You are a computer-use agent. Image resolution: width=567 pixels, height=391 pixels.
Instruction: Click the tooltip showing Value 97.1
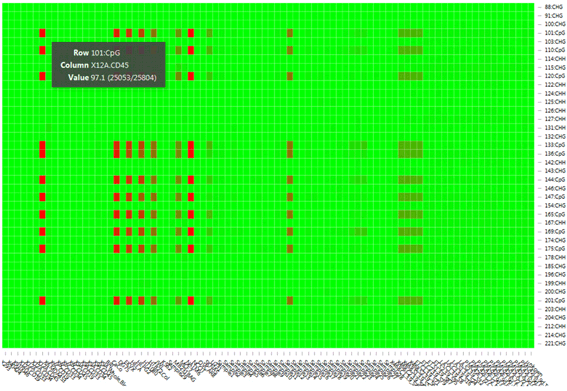coord(109,65)
